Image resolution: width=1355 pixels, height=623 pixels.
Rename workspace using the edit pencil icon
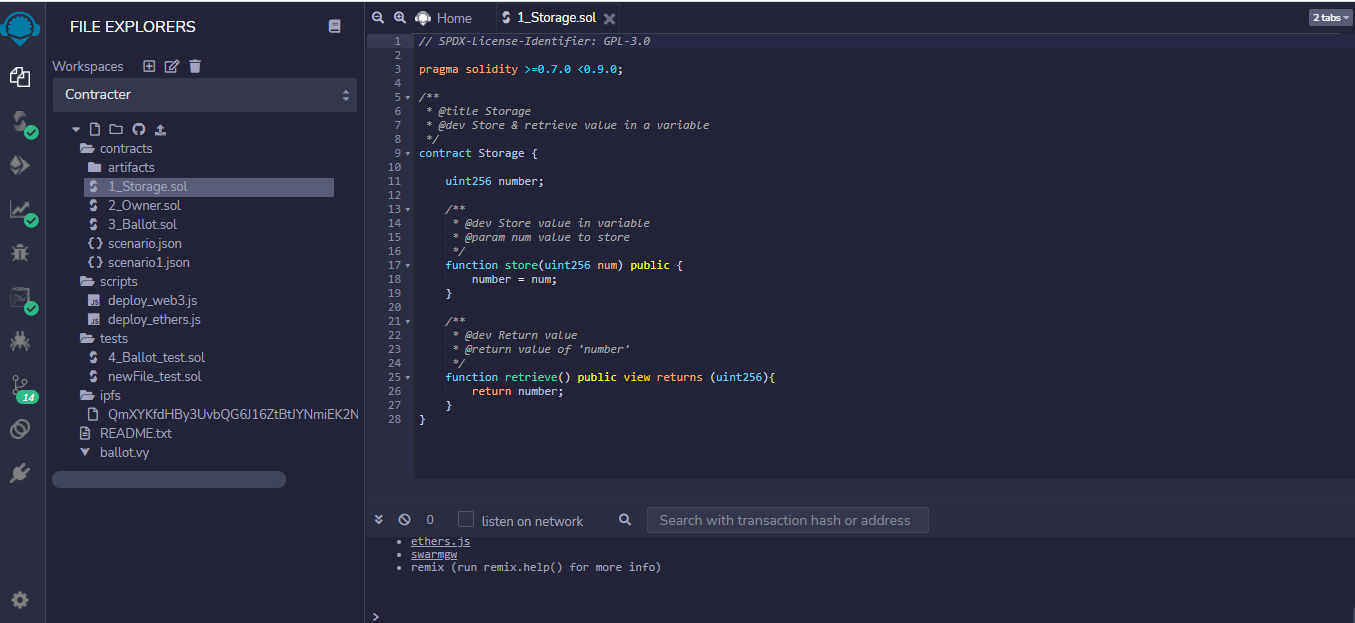(172, 66)
